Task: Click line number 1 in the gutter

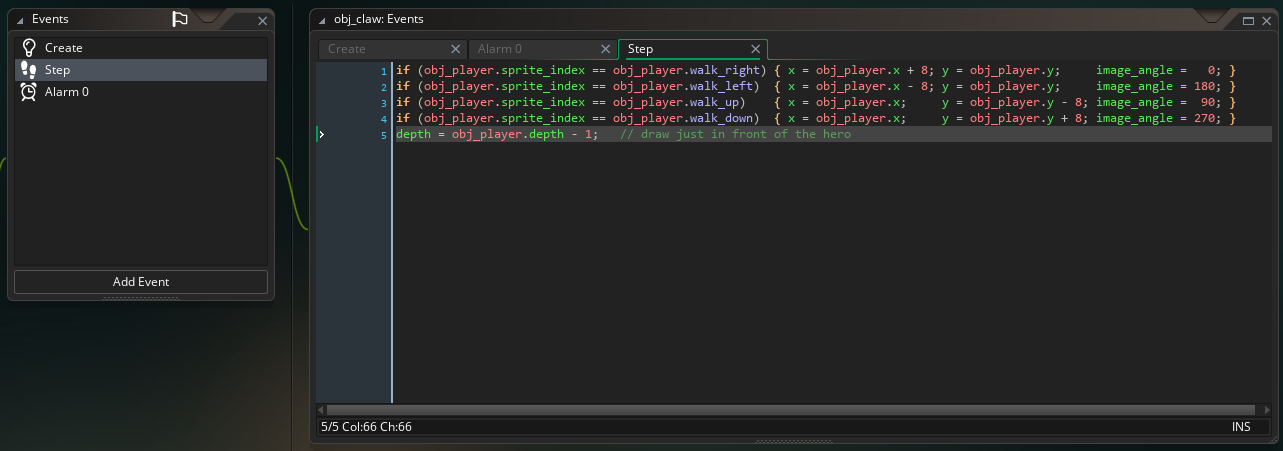Action: tap(383, 70)
